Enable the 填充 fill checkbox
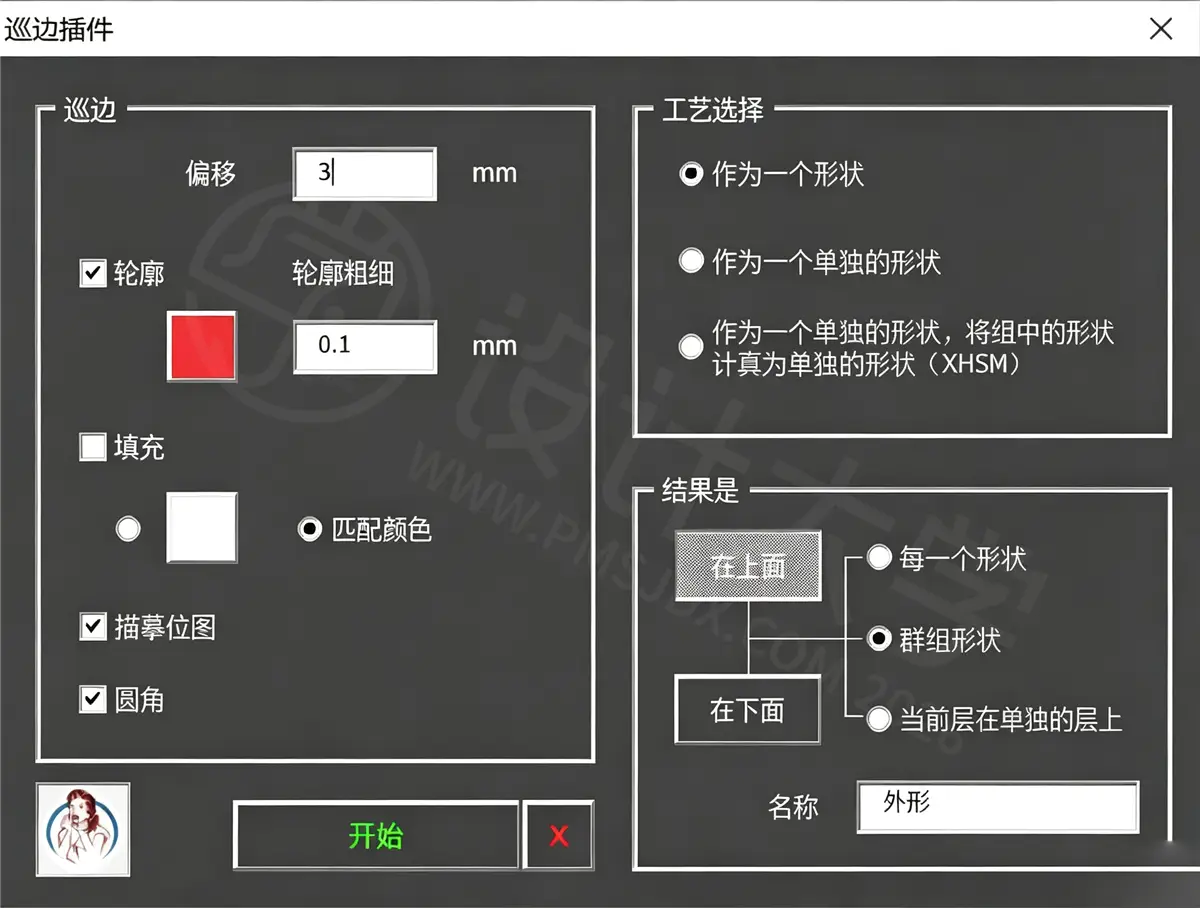The image size is (1200, 908). 93,446
